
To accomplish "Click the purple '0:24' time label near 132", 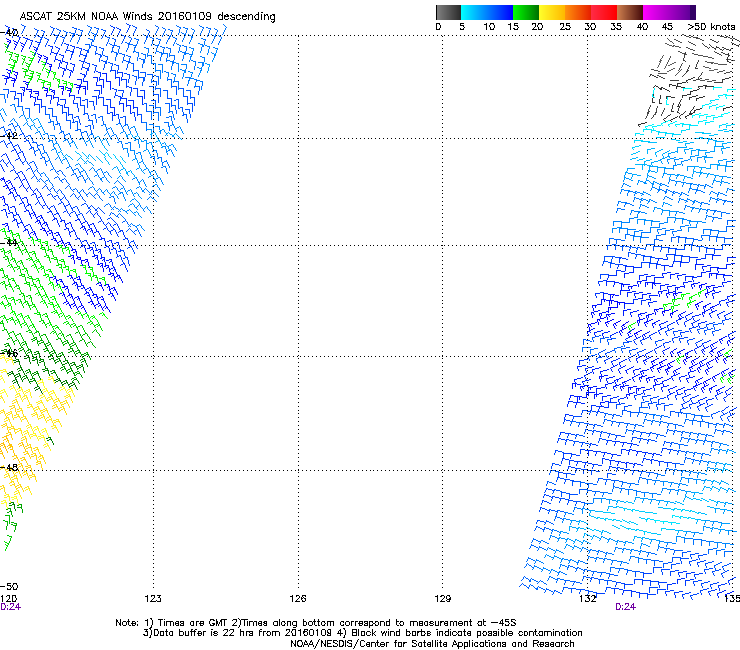I will tap(625, 607).
